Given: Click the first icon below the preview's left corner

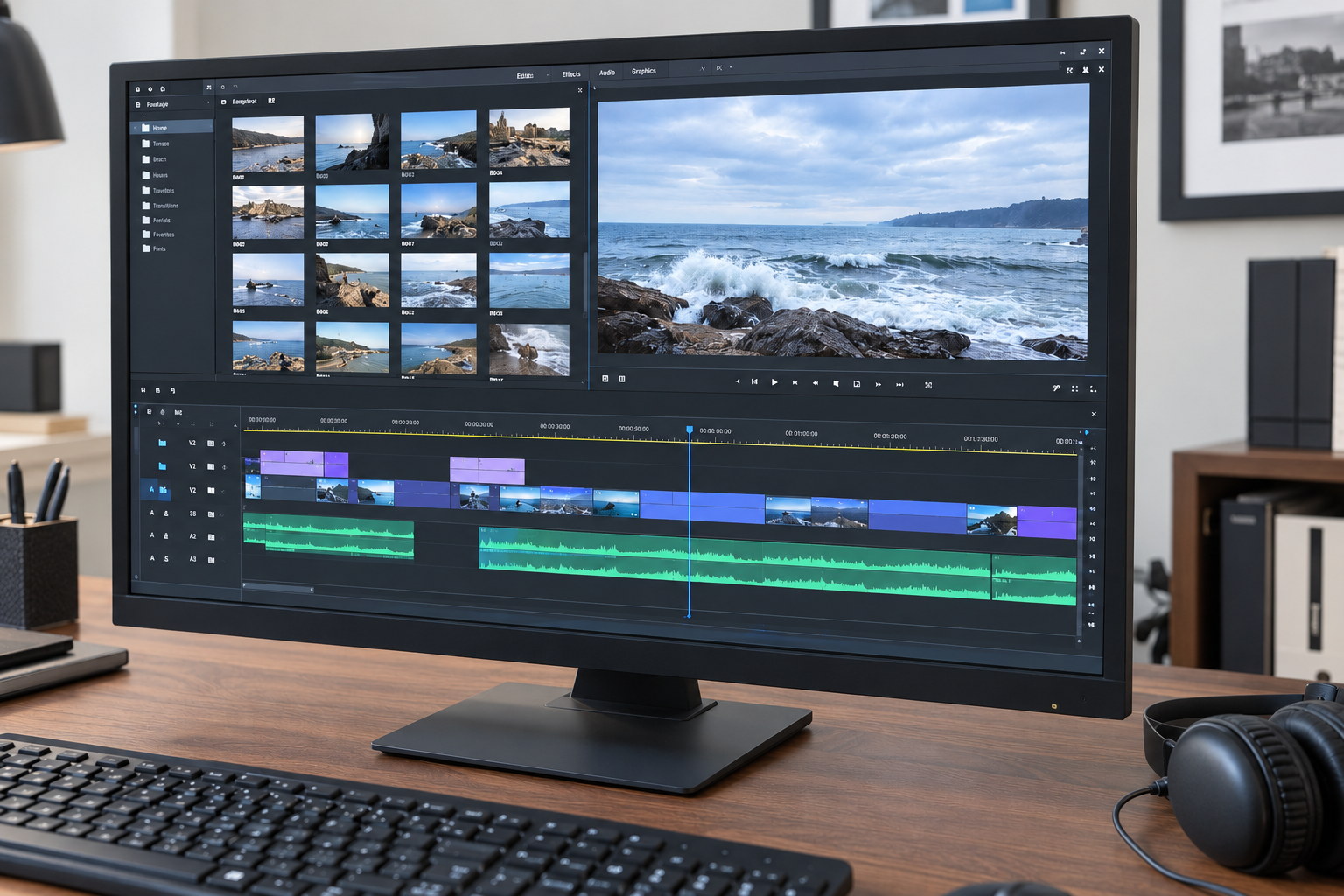Looking at the screenshot, I should click(x=605, y=379).
